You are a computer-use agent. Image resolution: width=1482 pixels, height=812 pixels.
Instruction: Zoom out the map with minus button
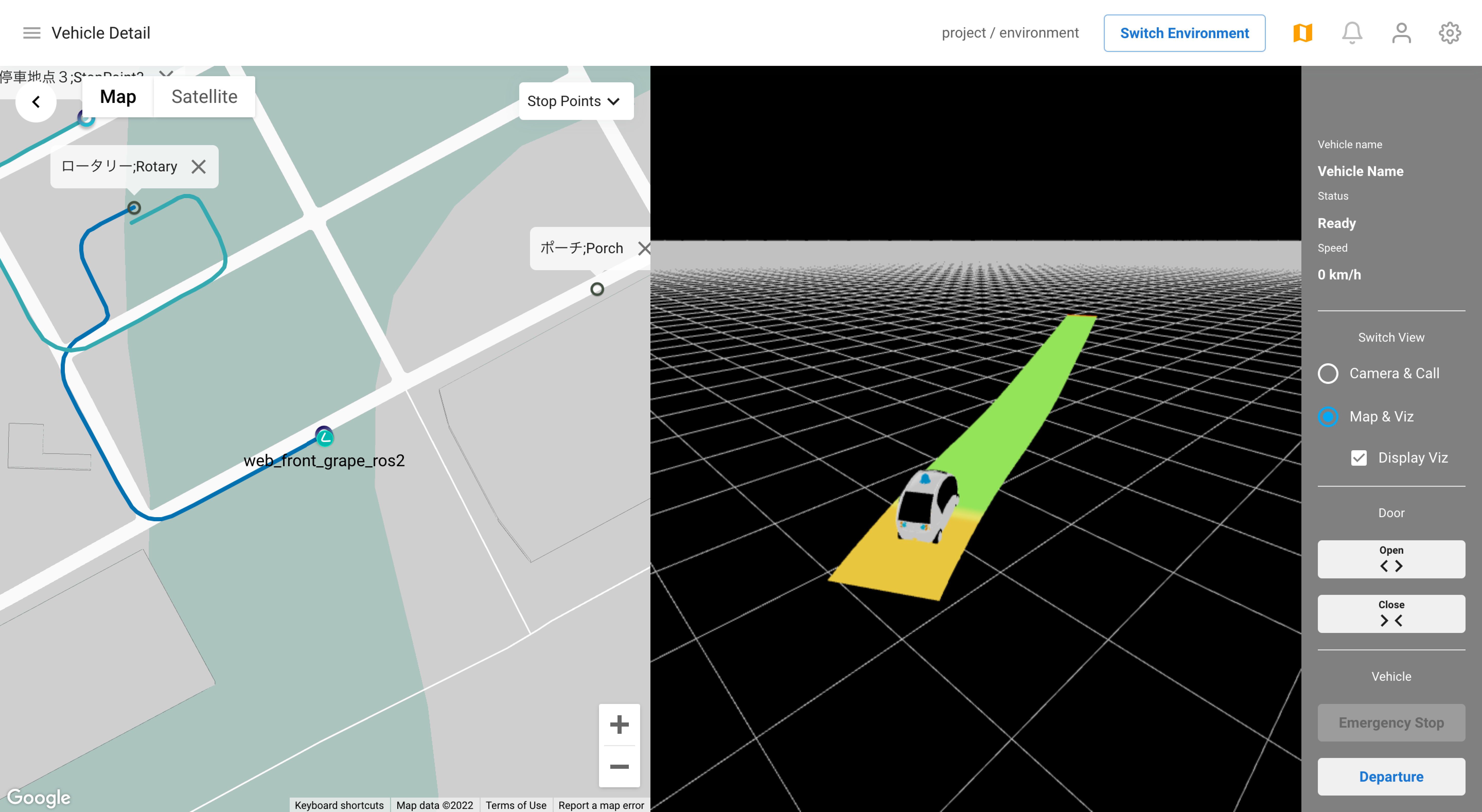(619, 766)
